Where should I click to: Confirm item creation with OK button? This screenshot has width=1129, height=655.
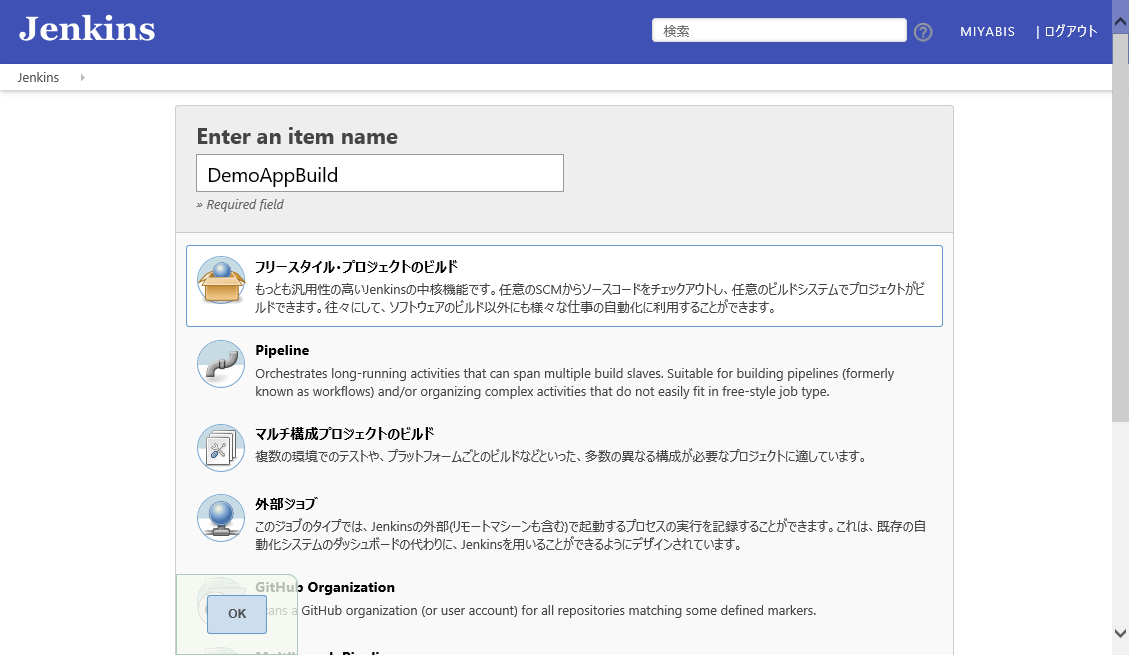(x=237, y=614)
